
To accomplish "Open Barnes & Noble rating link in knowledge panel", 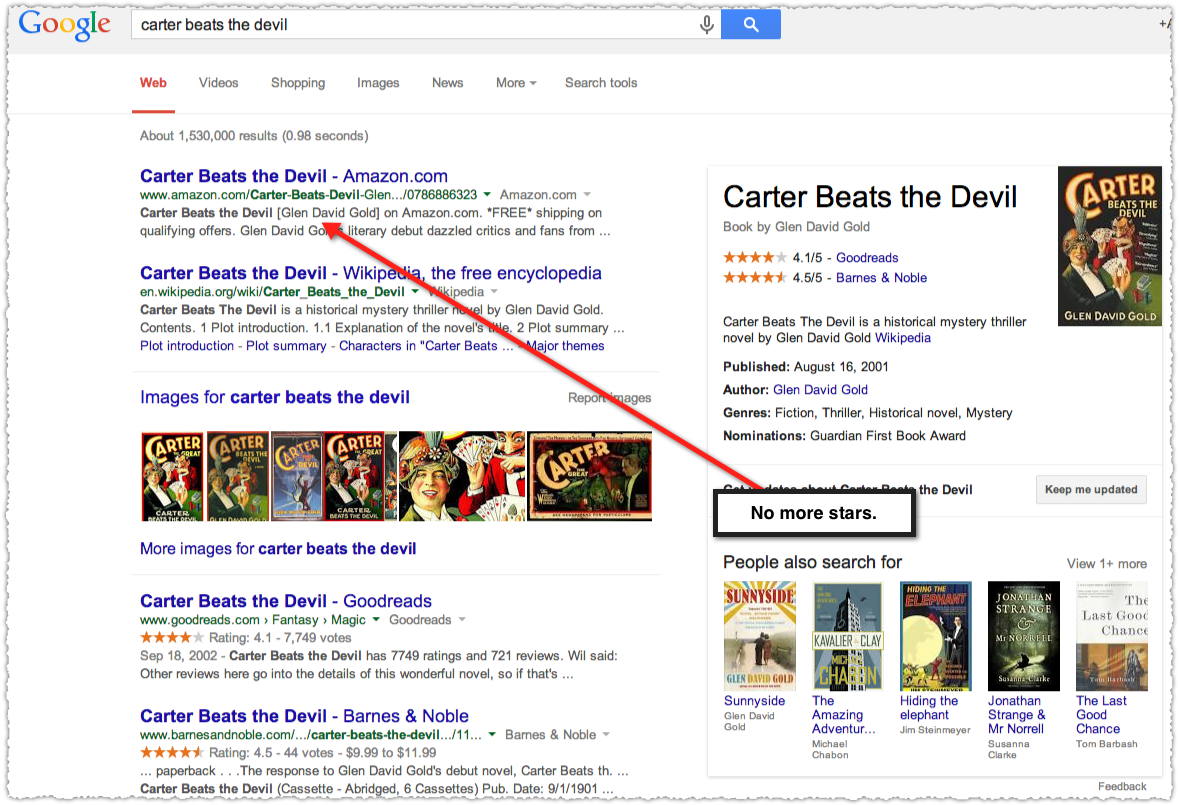I will 881,278.
